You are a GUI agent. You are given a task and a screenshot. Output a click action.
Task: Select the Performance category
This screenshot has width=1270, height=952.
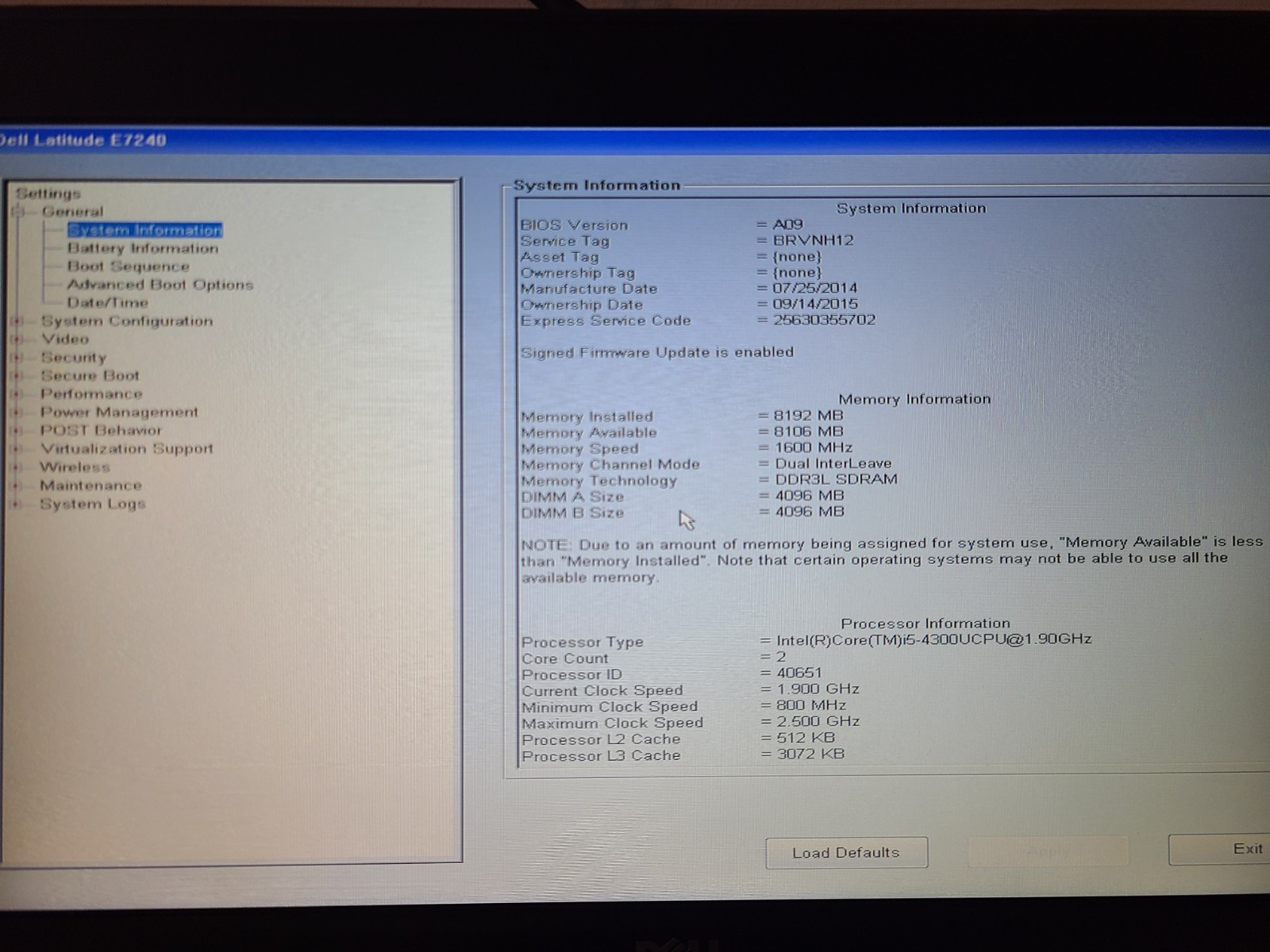pyautogui.click(x=91, y=394)
